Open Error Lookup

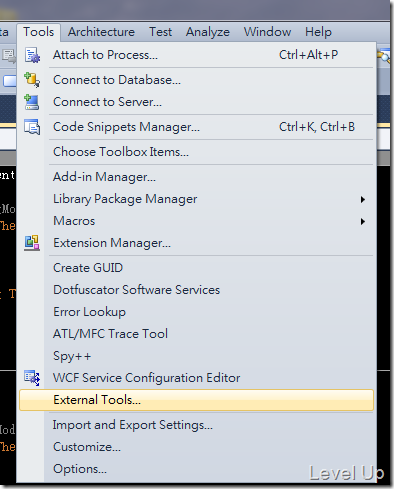click(x=197, y=312)
